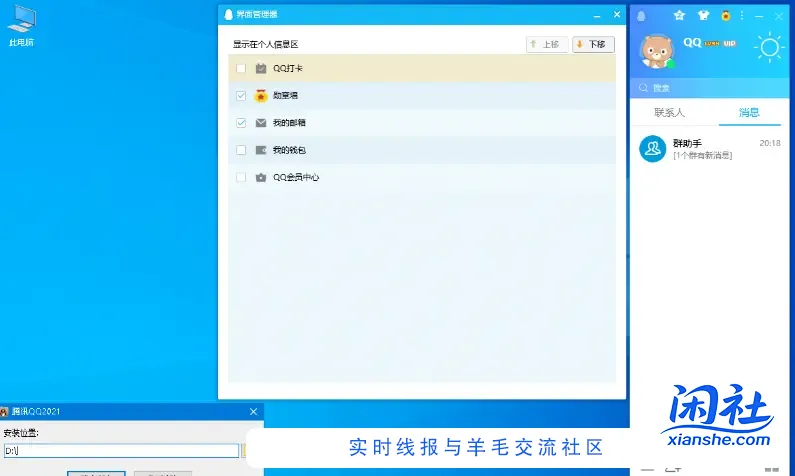
Task: Uncheck the 我的邮箱 checkbox
Action: (x=241, y=123)
